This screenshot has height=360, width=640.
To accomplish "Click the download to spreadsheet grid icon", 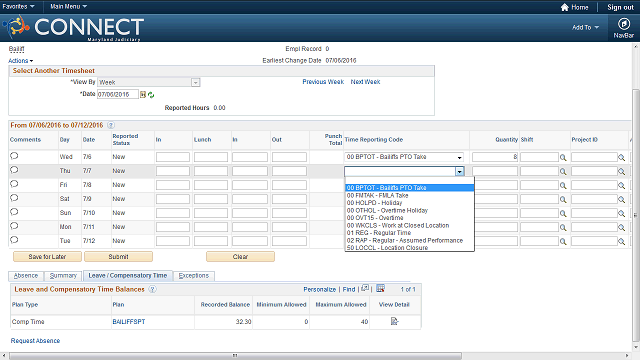I will (x=380, y=289).
